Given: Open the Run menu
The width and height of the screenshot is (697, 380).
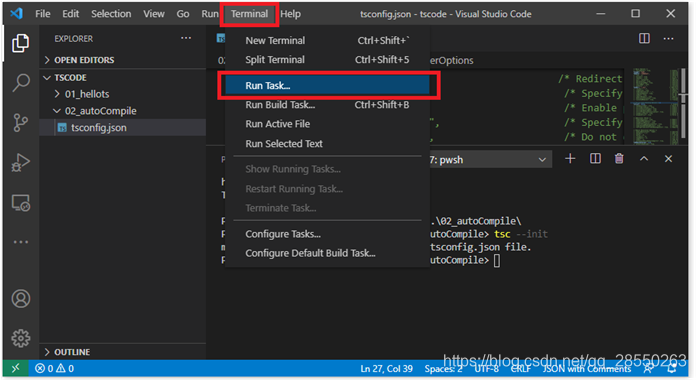Looking at the screenshot, I should 209,14.
